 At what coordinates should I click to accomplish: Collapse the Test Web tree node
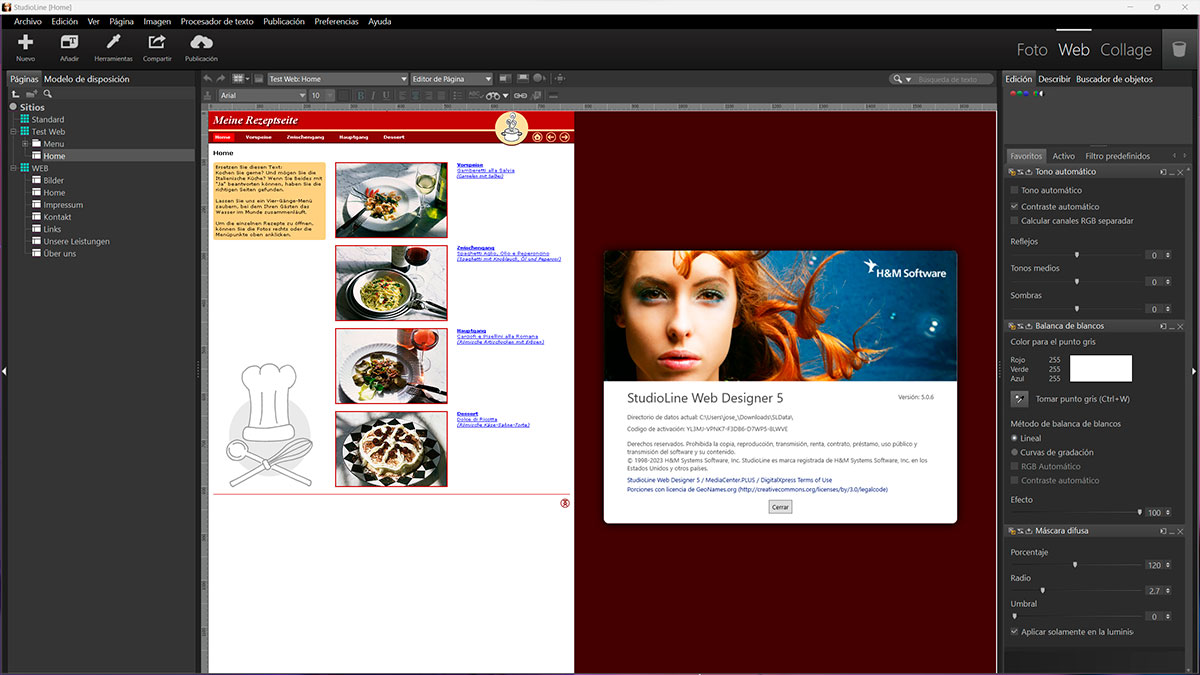click(14, 132)
